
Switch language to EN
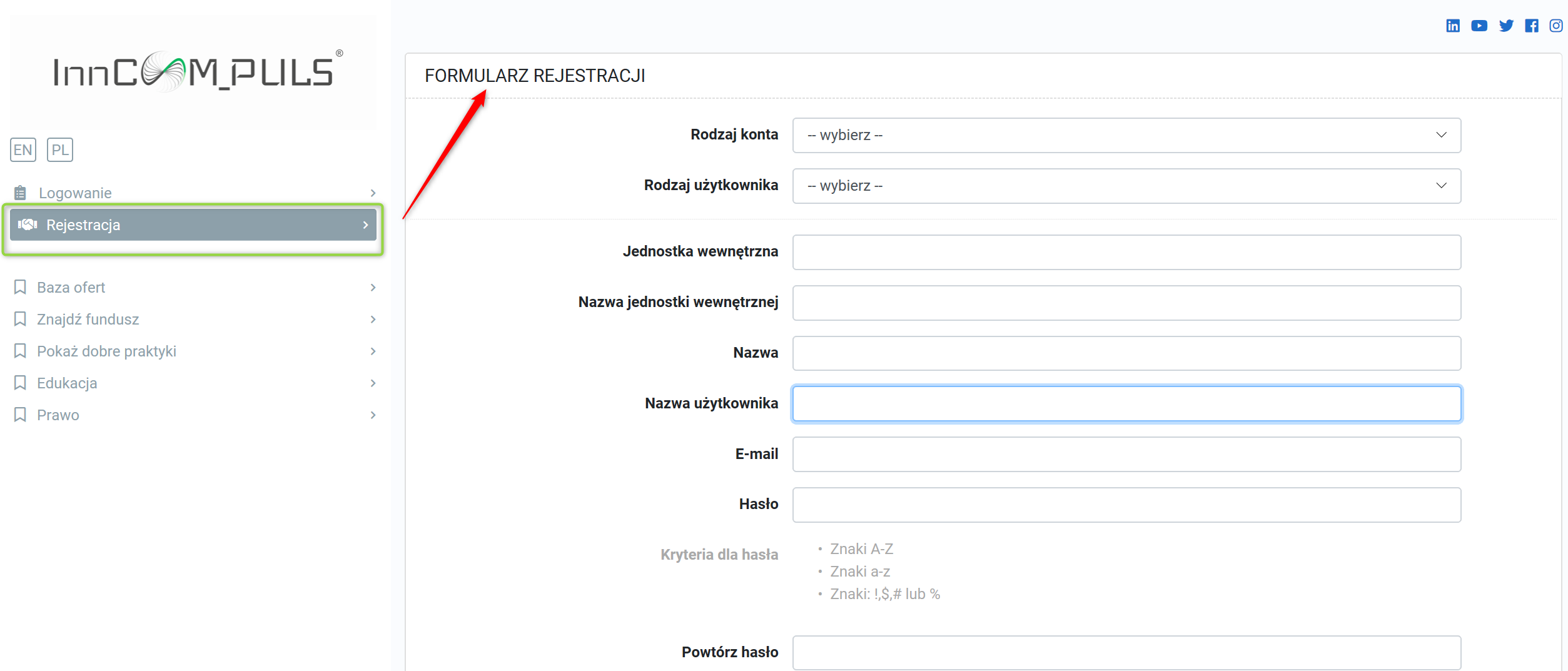23,150
